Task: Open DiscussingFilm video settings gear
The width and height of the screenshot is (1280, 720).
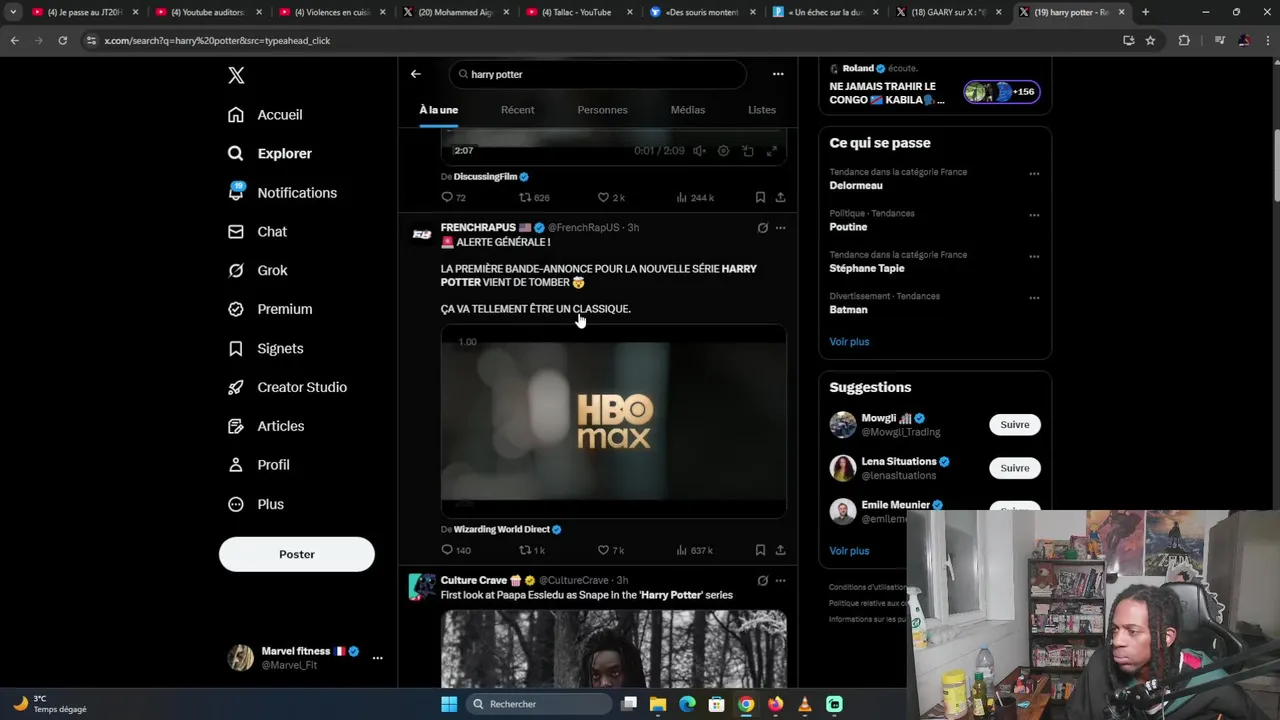Action: [x=723, y=151]
